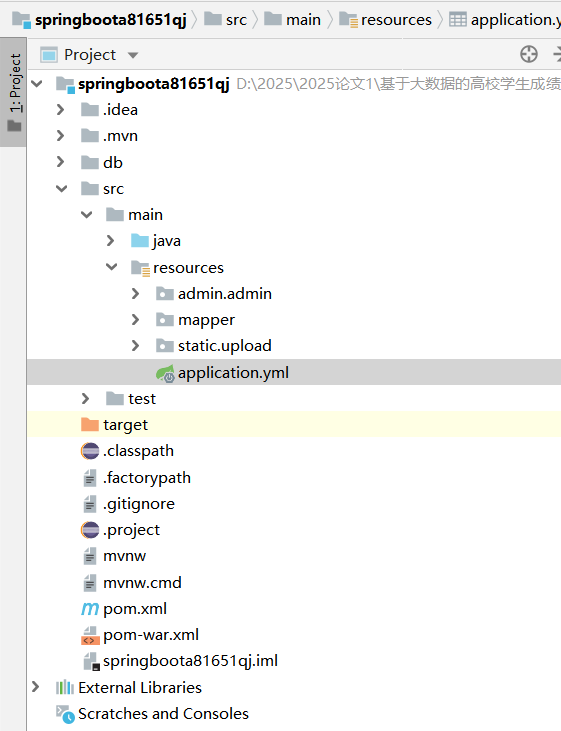This screenshot has height=731, width=561.
Task: Select the pom-war.xml file name
Action: [x=151, y=635]
